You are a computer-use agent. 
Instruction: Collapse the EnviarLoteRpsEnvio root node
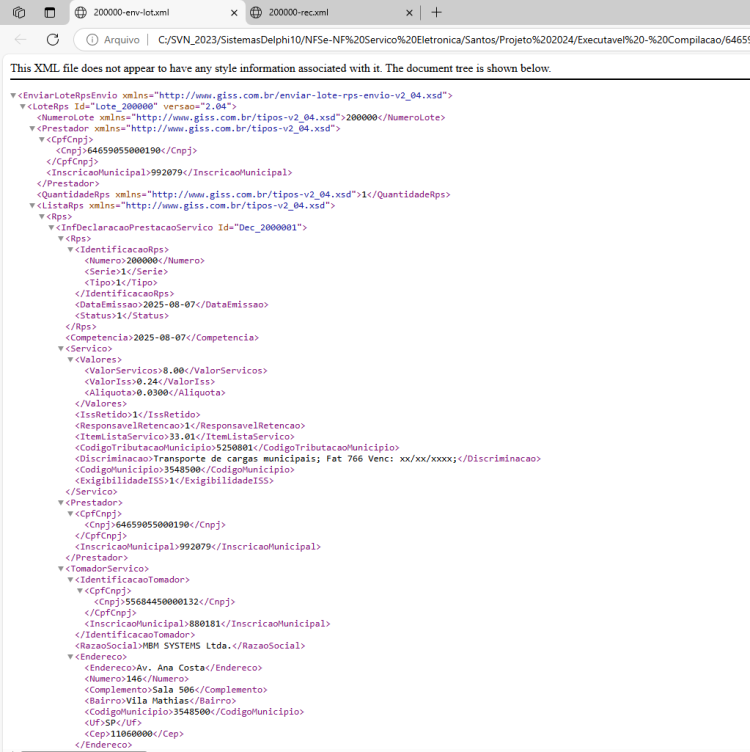(13, 95)
